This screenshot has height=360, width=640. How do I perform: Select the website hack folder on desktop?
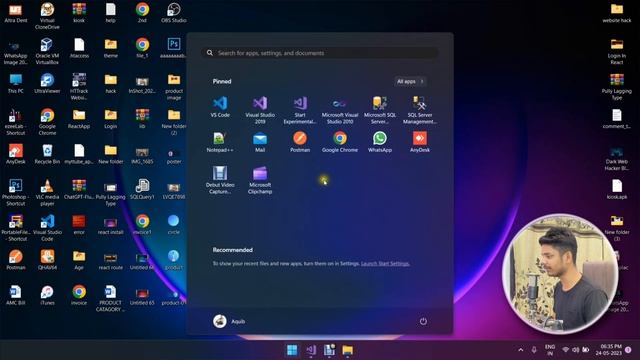pos(617,13)
